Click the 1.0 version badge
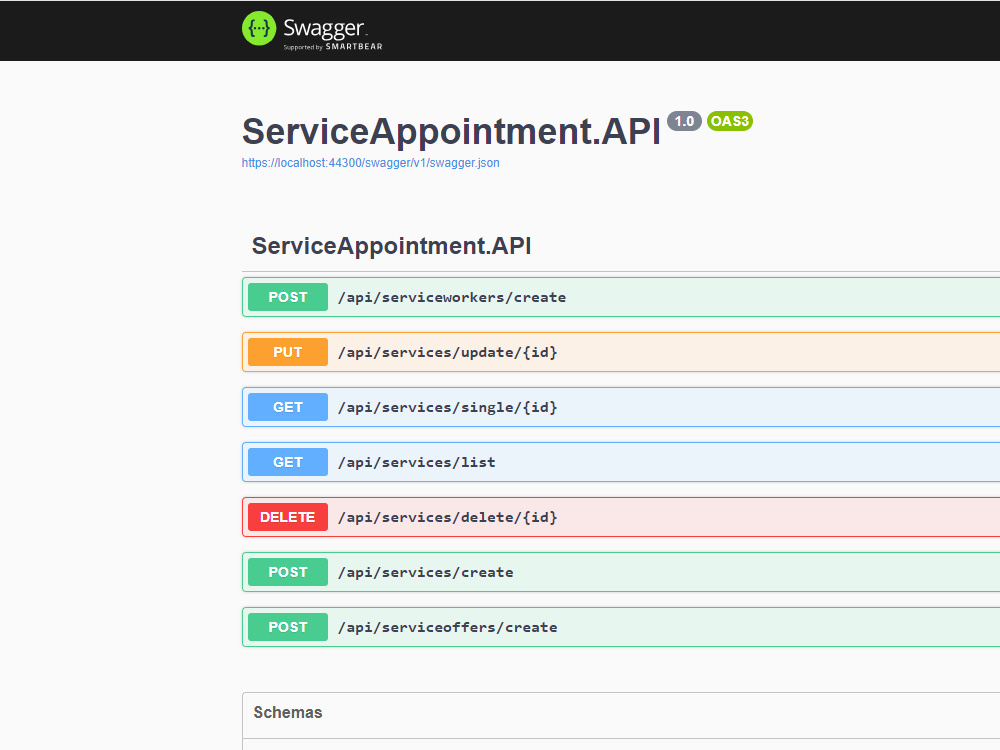This screenshot has width=1000, height=750. [x=684, y=121]
